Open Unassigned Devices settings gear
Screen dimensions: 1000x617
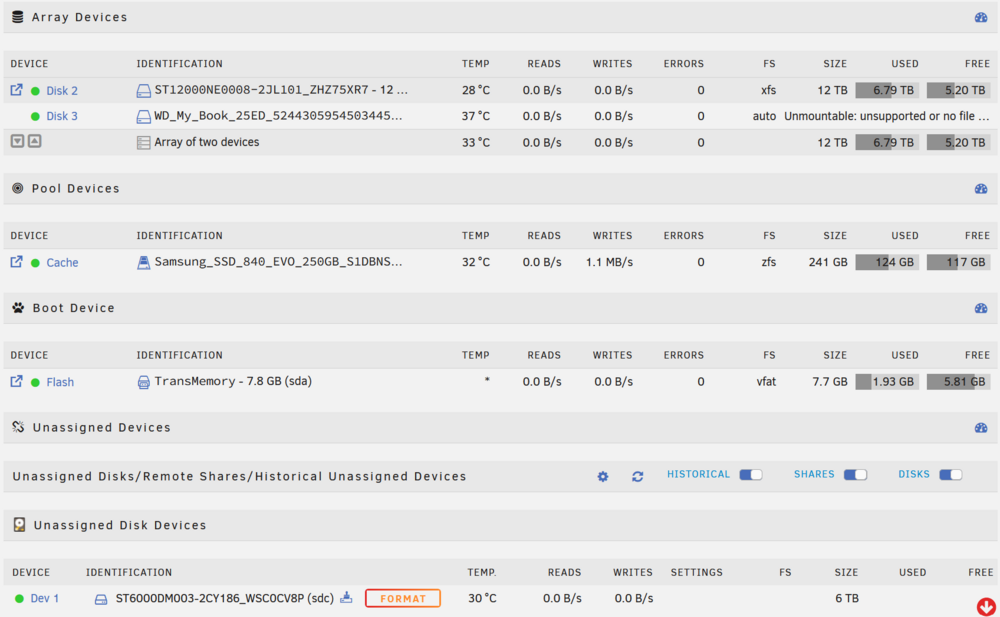pos(603,476)
